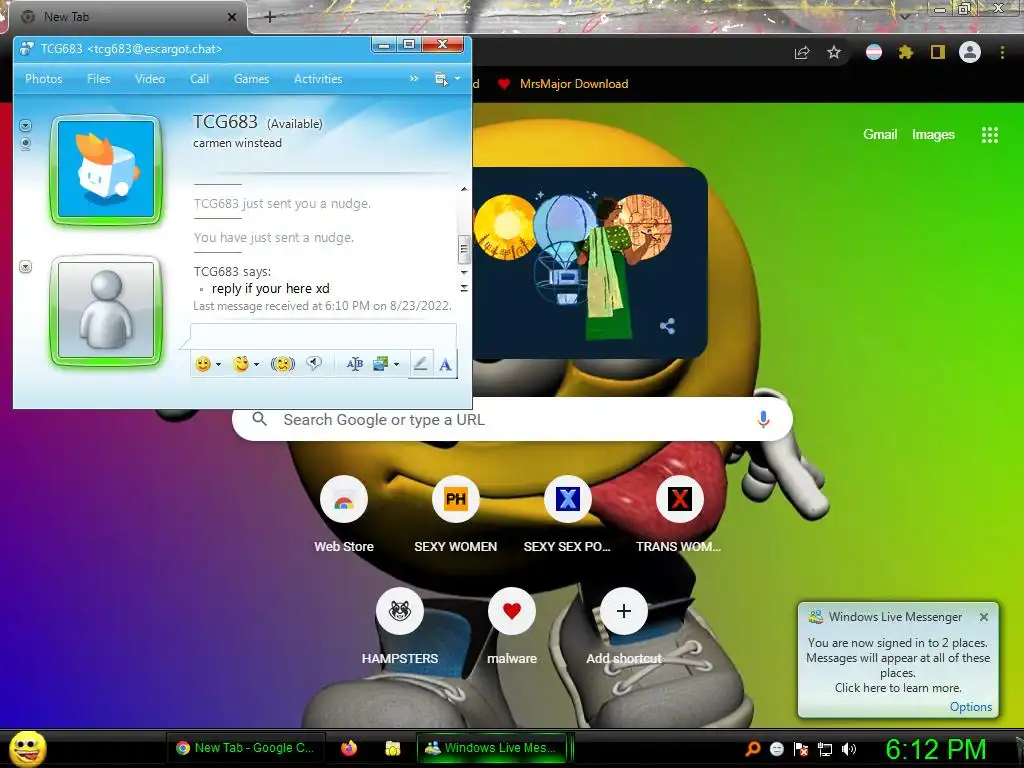Viewport: 1024px width, 768px height.
Task: Start voice search with the microphone
Action: coord(763,419)
